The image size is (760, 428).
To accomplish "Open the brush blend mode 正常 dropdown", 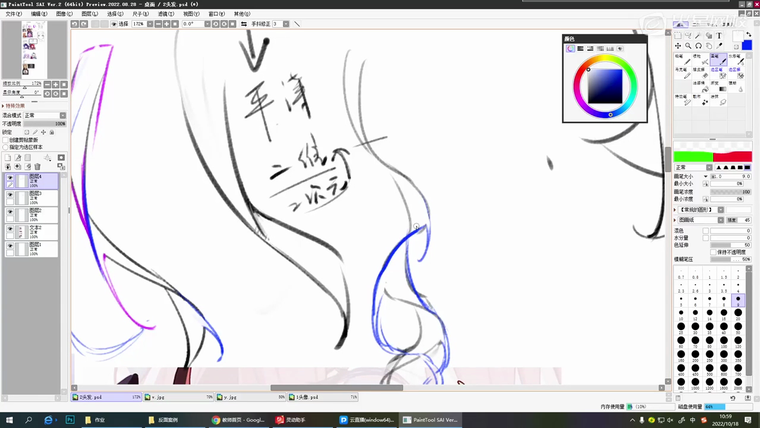I will [711, 167].
